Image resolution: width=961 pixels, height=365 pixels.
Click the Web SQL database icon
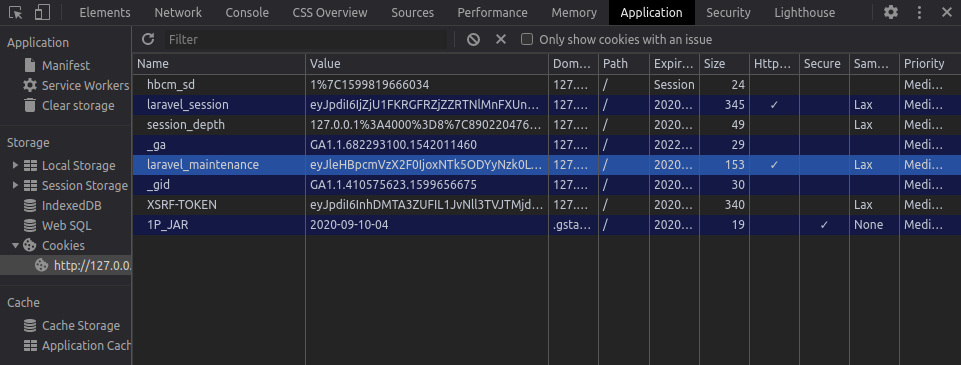(x=29, y=225)
